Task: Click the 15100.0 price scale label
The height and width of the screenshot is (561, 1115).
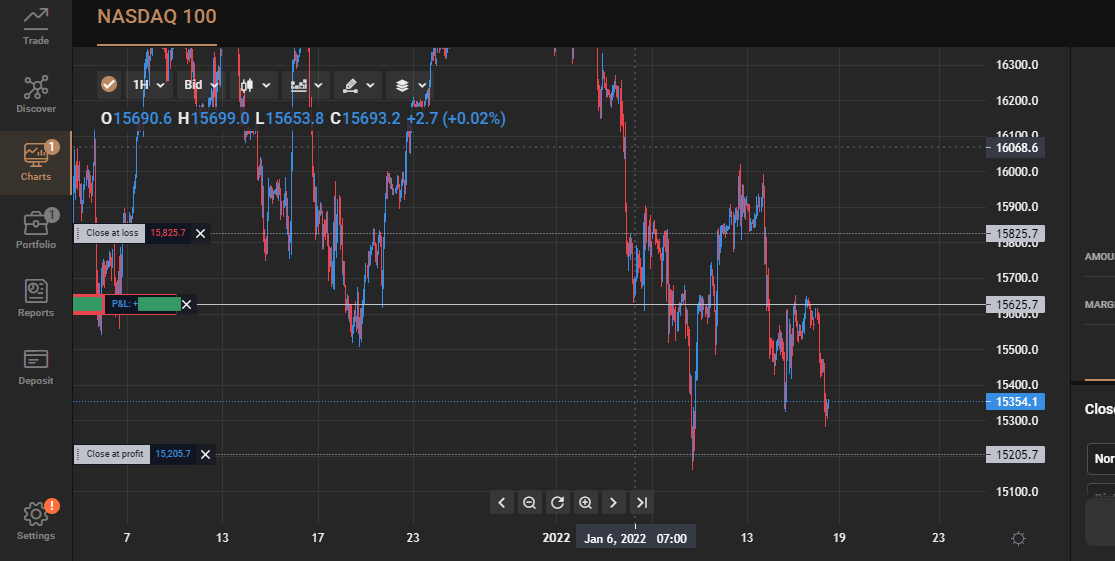Action: coord(1017,491)
